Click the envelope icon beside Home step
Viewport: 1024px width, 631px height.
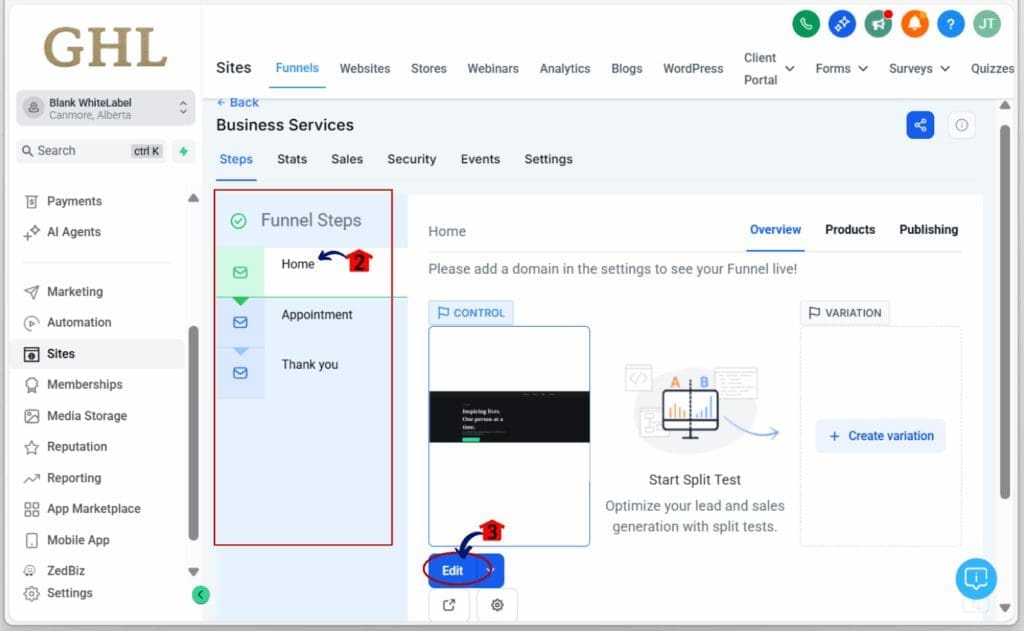240,272
